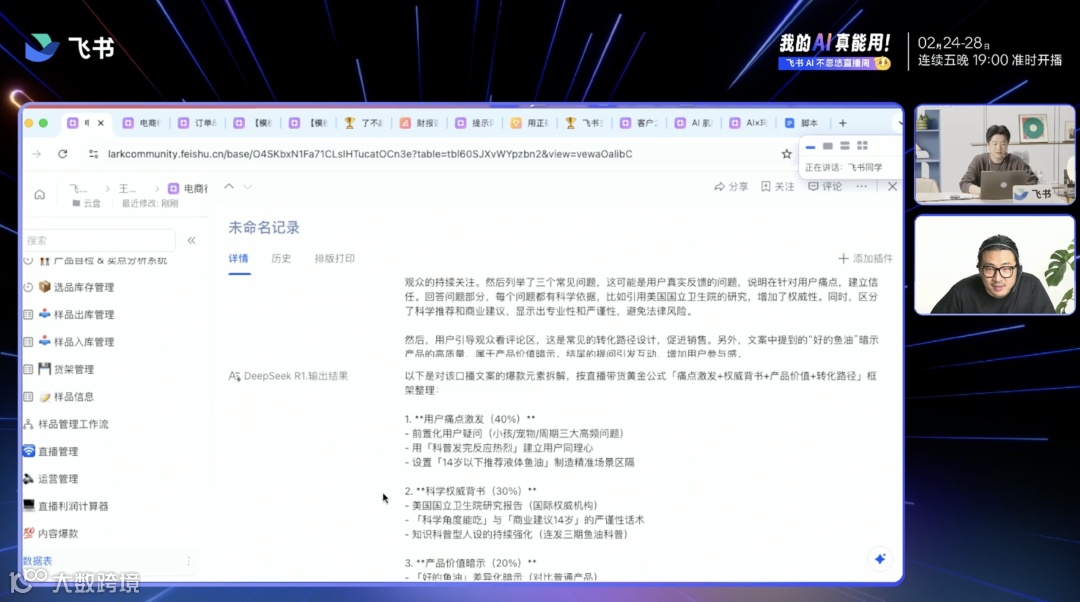The image size is (1080, 602).
Task: Open the more options ellipsis menu
Action: pos(862,186)
